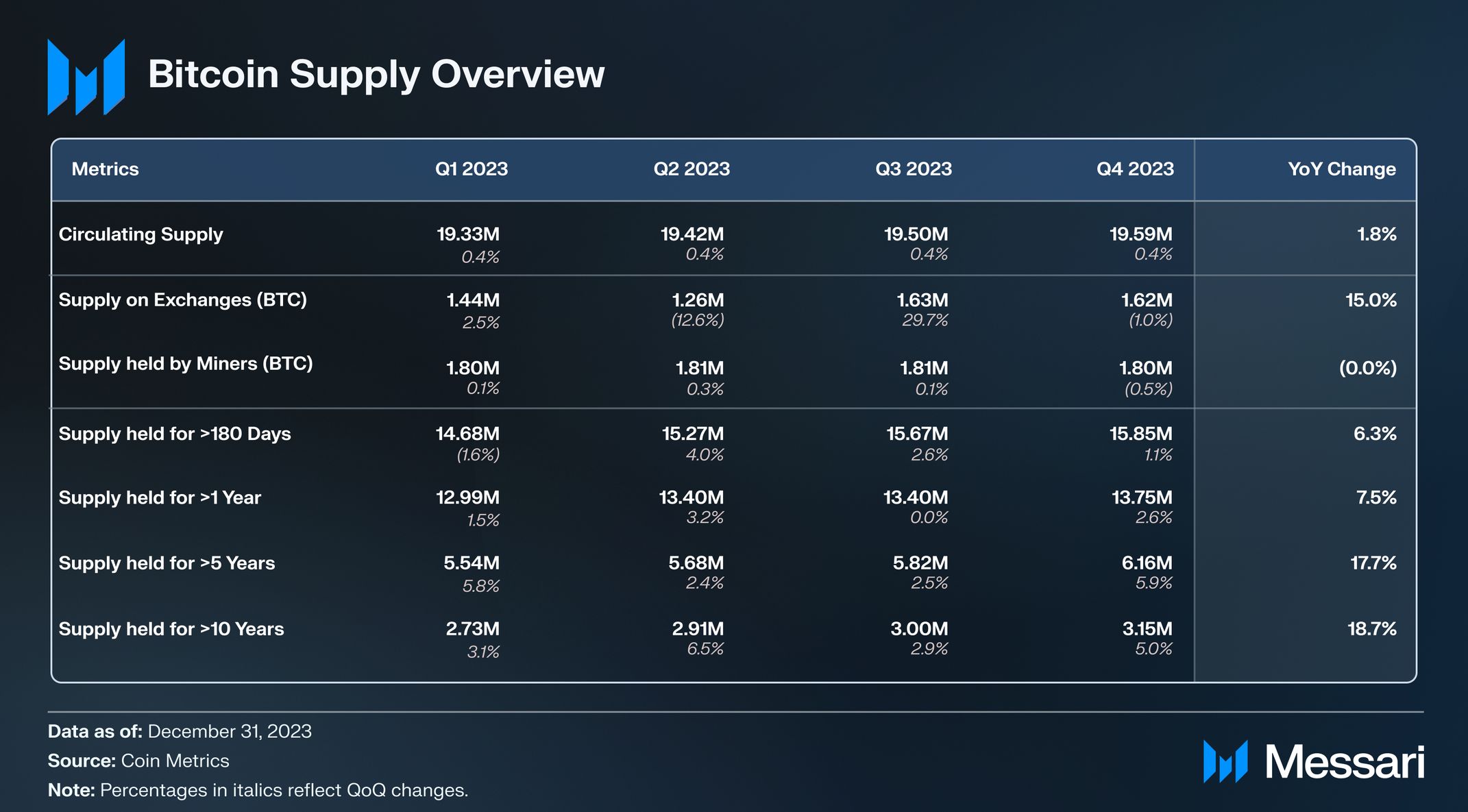The width and height of the screenshot is (1468, 812).
Task: Click the December 31, 2023 date text
Action: click(x=230, y=732)
